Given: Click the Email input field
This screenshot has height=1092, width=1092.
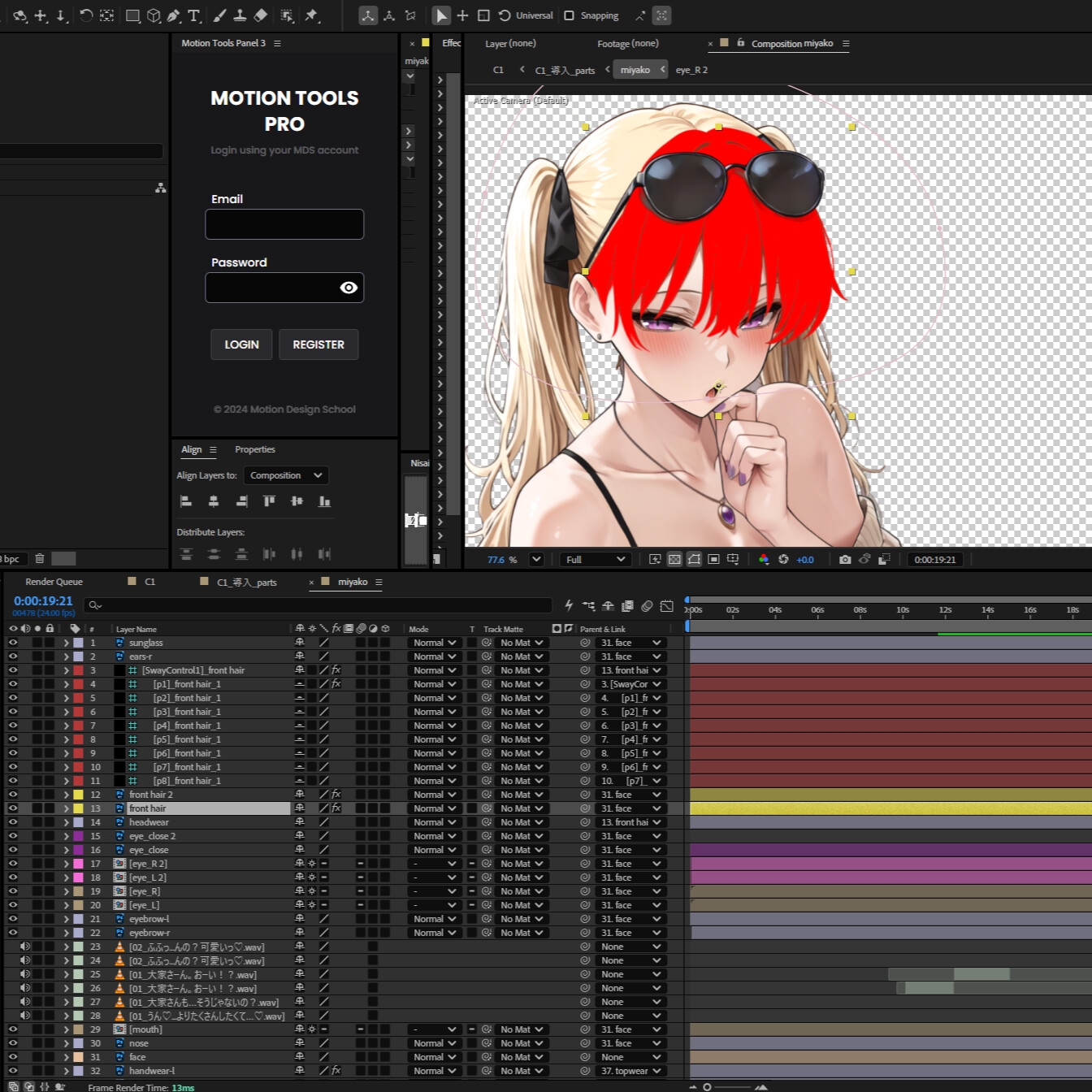Looking at the screenshot, I should [x=284, y=224].
